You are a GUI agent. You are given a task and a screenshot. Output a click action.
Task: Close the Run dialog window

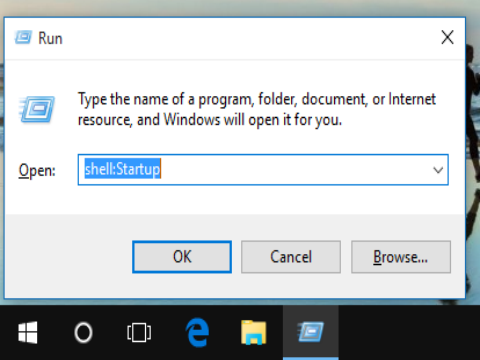tap(447, 37)
